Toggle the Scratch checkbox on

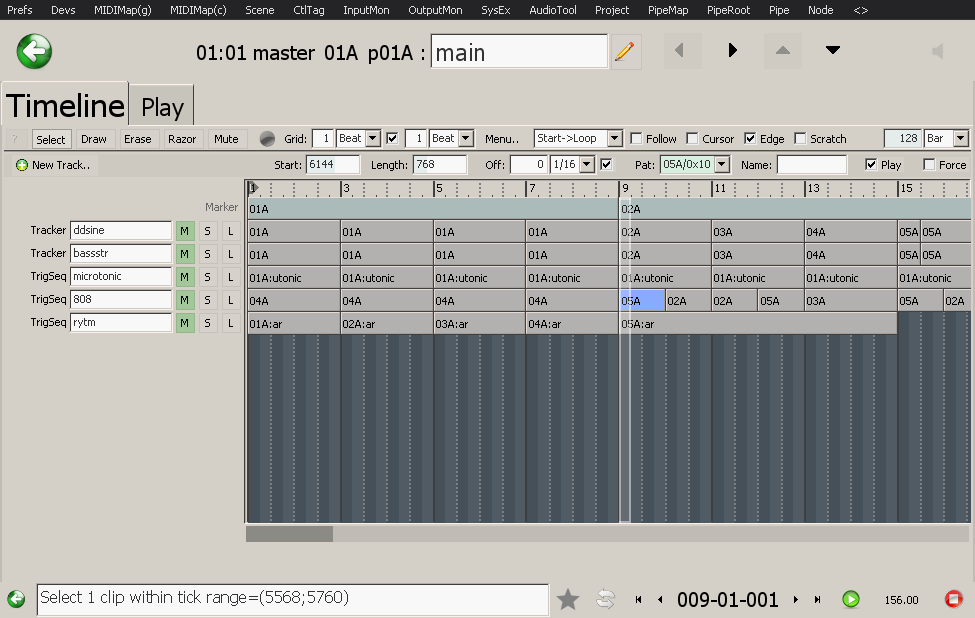(800, 138)
